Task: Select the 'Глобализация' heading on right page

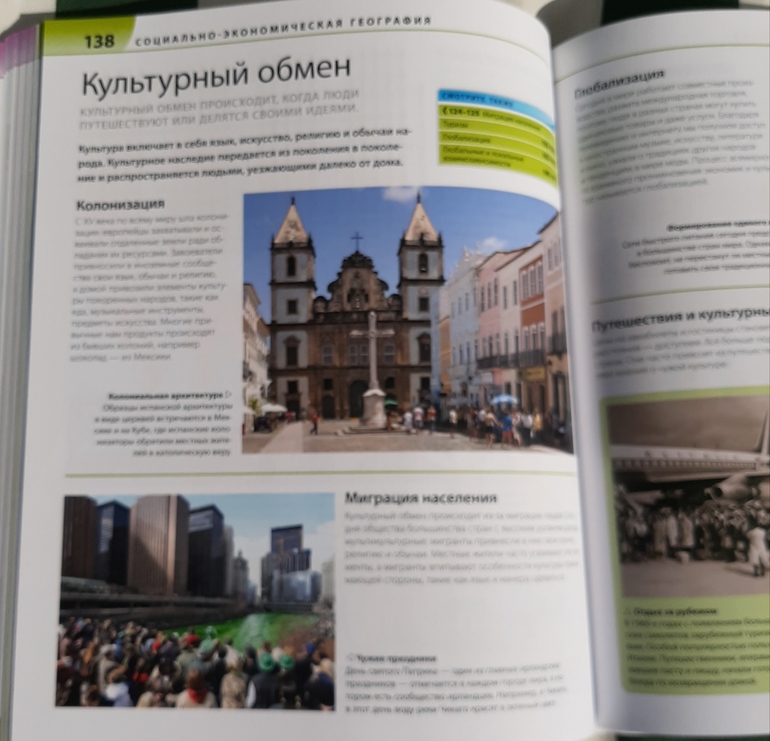Action: pyautogui.click(x=620, y=82)
